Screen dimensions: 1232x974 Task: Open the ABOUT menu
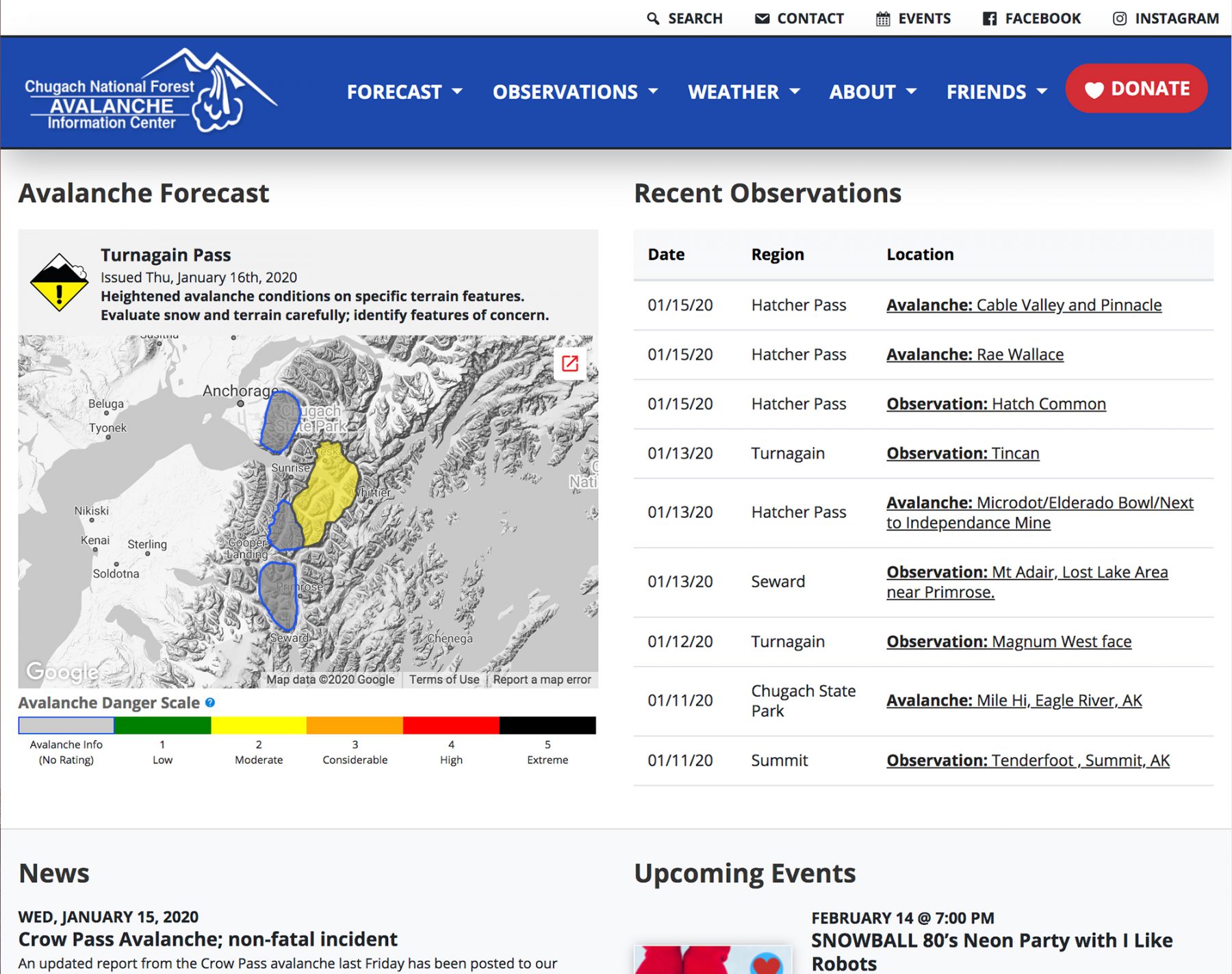pos(862,92)
